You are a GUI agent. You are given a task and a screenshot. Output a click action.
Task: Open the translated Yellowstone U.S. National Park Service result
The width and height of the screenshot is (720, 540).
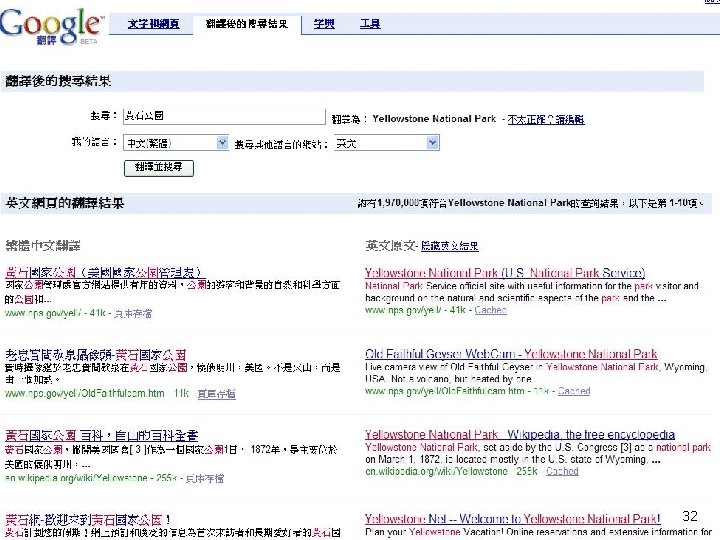pos(103,272)
